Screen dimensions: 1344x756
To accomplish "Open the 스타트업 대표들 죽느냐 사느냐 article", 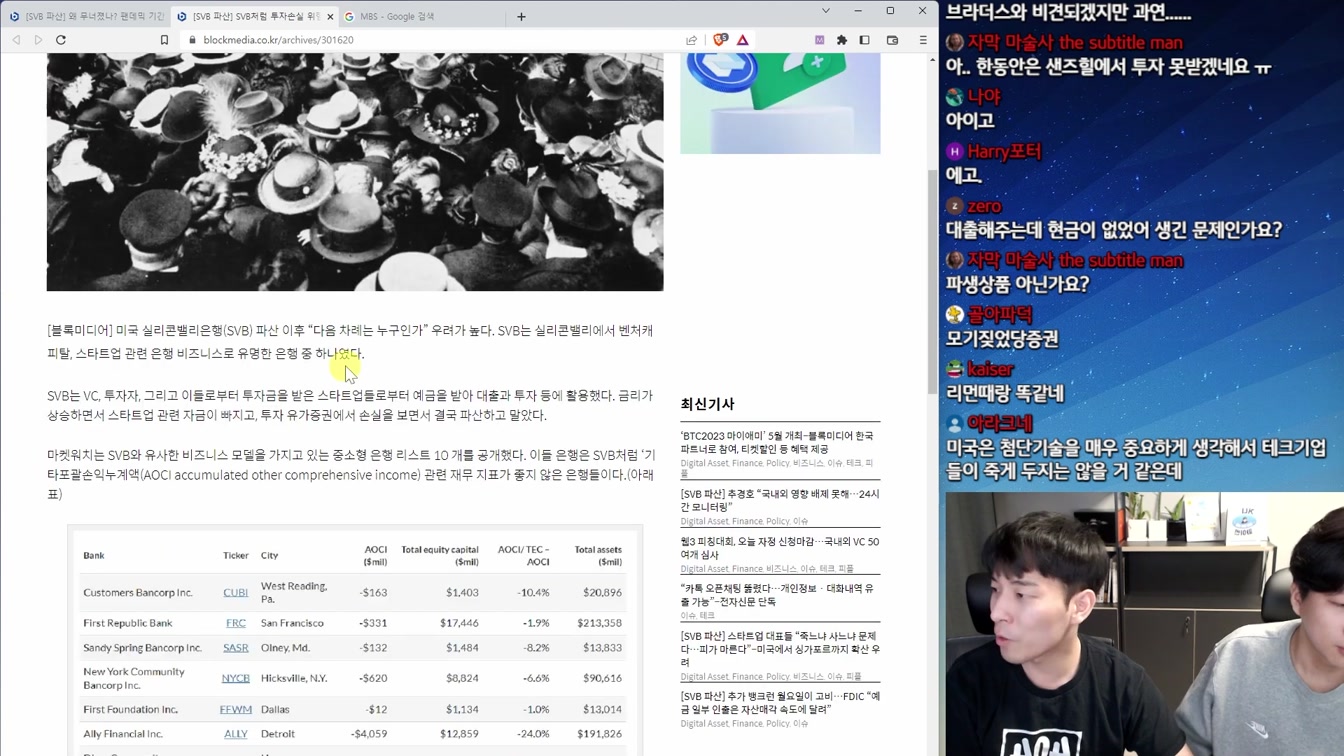I will 780,649.
